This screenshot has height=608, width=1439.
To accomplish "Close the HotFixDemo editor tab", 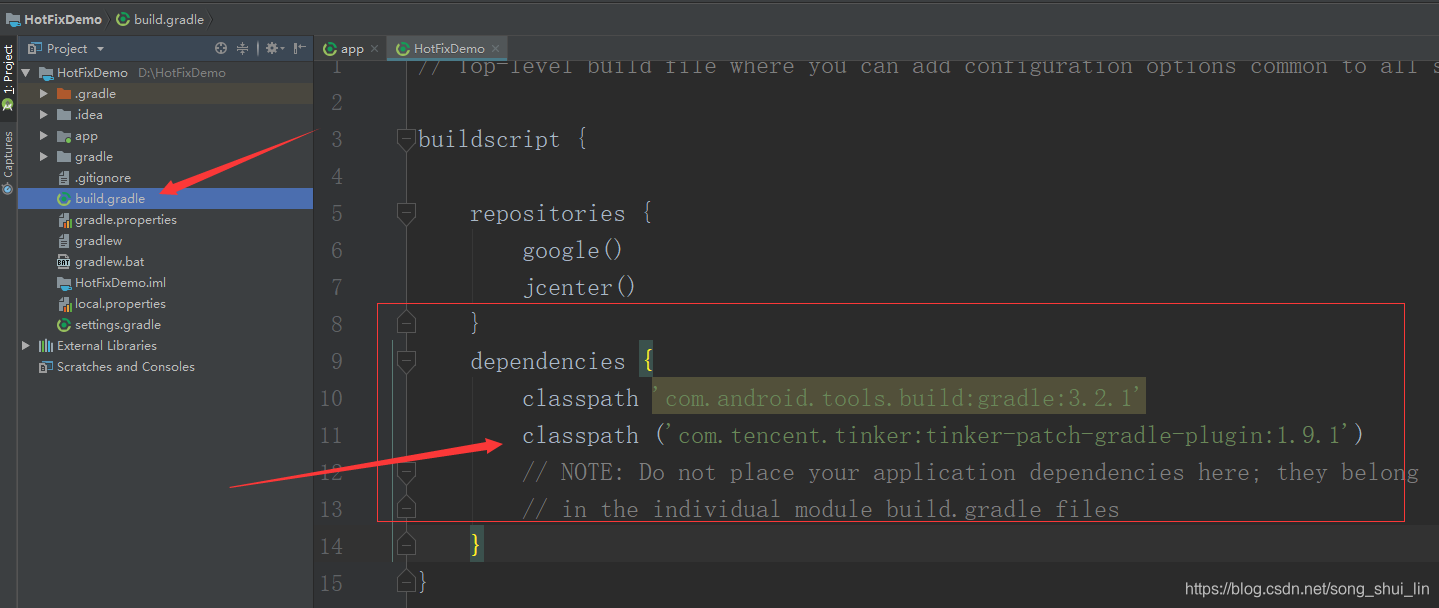I will pos(495,48).
